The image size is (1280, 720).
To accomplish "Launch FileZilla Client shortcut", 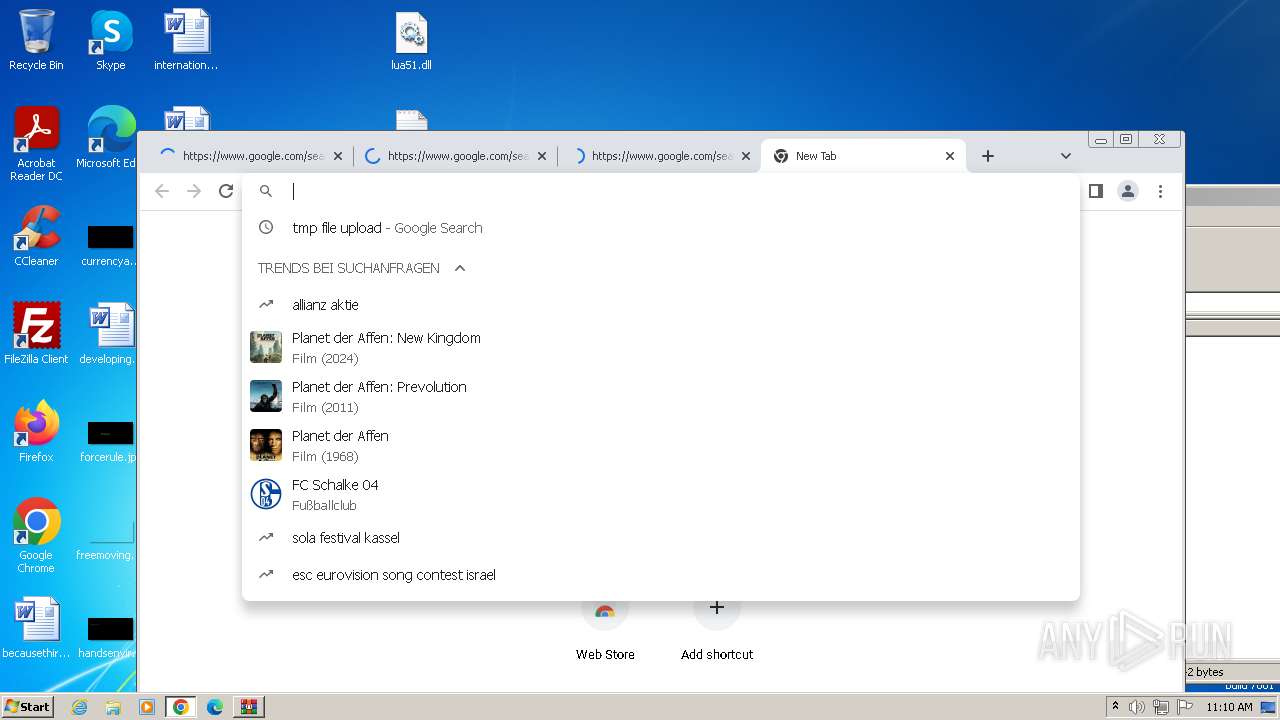I will 36,334.
